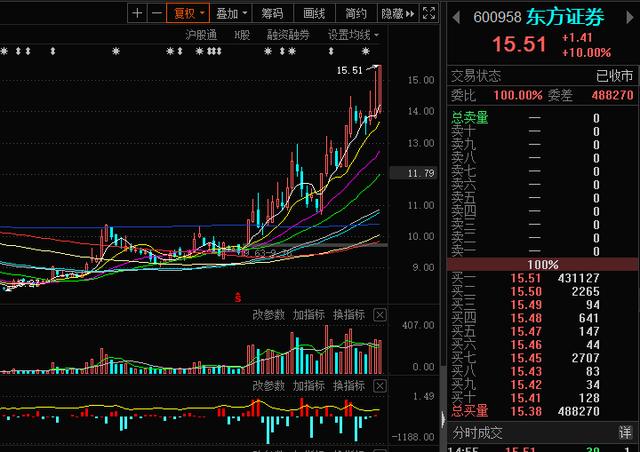This screenshot has width=640, height=452.
Task: Open the 叠加 dropdown
Action: pyautogui.click(x=231, y=13)
